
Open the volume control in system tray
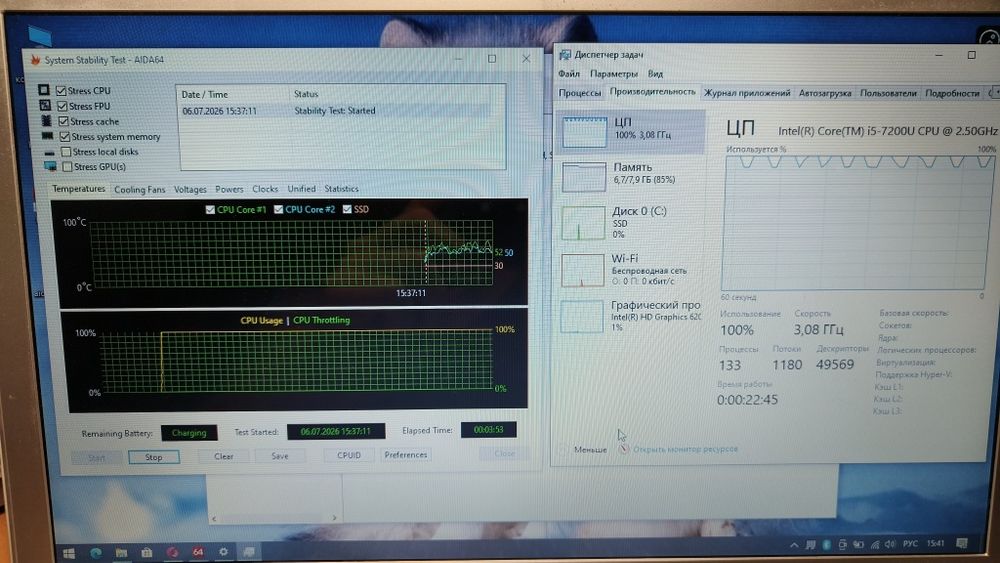point(890,545)
